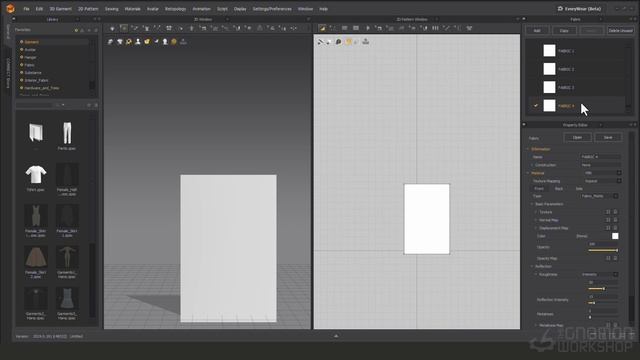Open the fabric Color swatch
This screenshot has width=640, height=360.
click(x=615, y=236)
